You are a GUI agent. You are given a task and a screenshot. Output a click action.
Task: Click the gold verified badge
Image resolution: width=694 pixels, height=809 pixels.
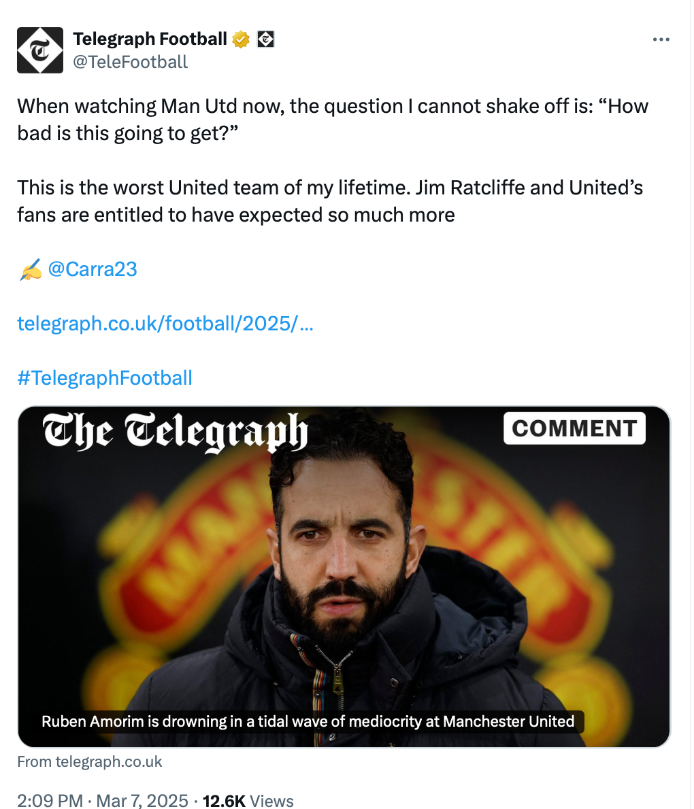(x=242, y=40)
